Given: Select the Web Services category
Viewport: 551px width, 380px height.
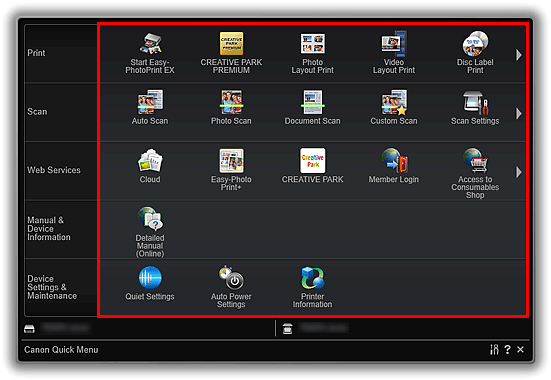Looking at the screenshot, I should pos(61,170).
